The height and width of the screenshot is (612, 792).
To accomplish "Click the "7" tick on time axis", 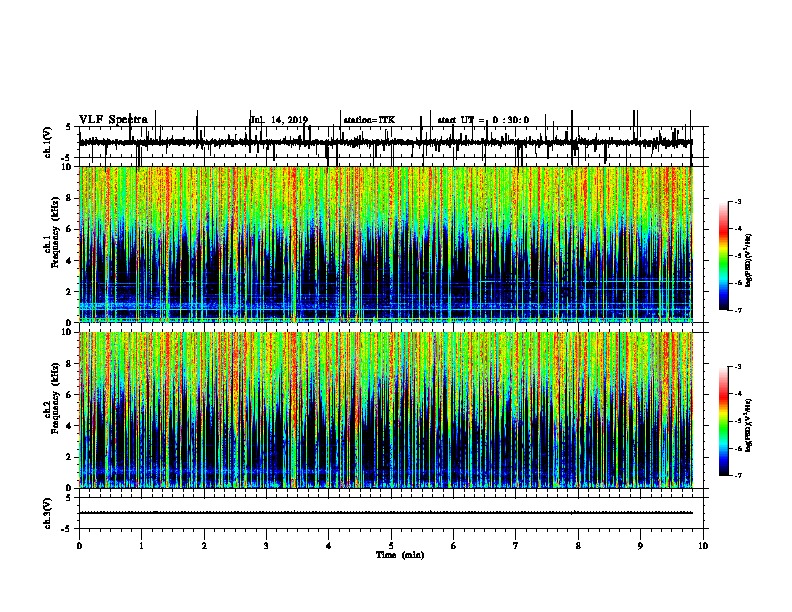I will [515, 546].
